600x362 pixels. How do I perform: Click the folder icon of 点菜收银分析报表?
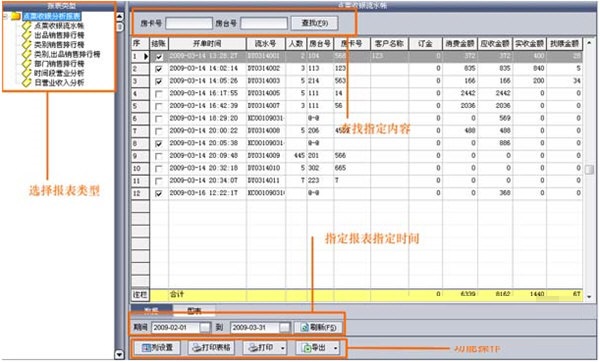pyautogui.click(x=16, y=16)
